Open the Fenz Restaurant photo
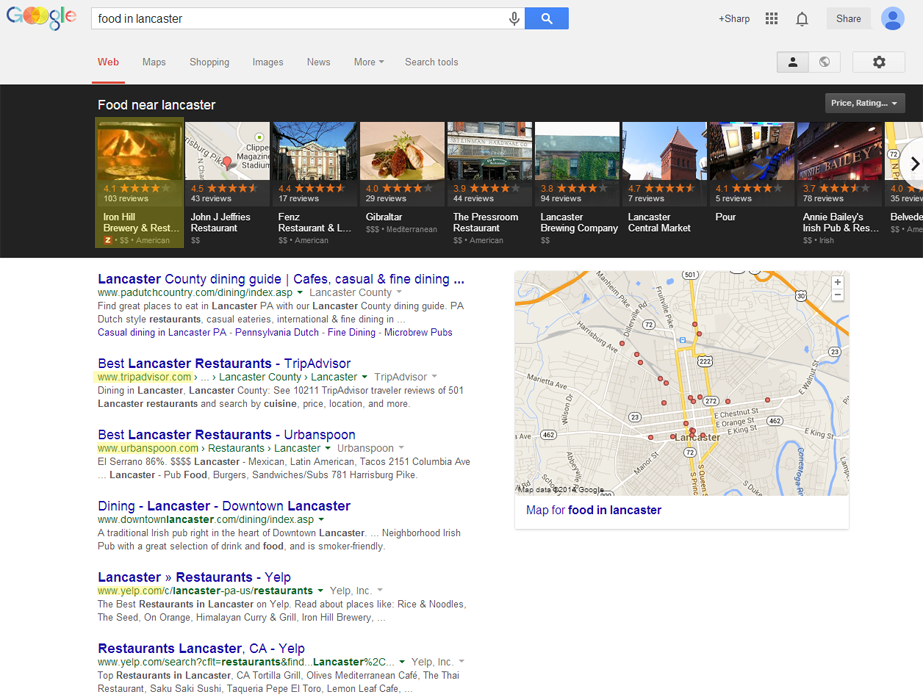Viewport: 923px width, 700px height. tap(315, 151)
